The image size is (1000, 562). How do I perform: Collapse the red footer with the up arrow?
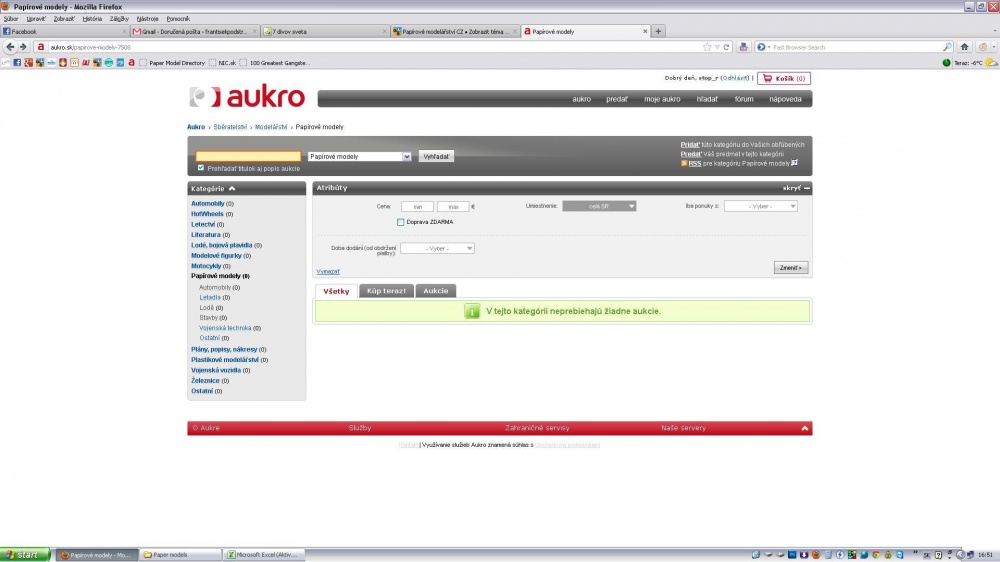coord(804,428)
